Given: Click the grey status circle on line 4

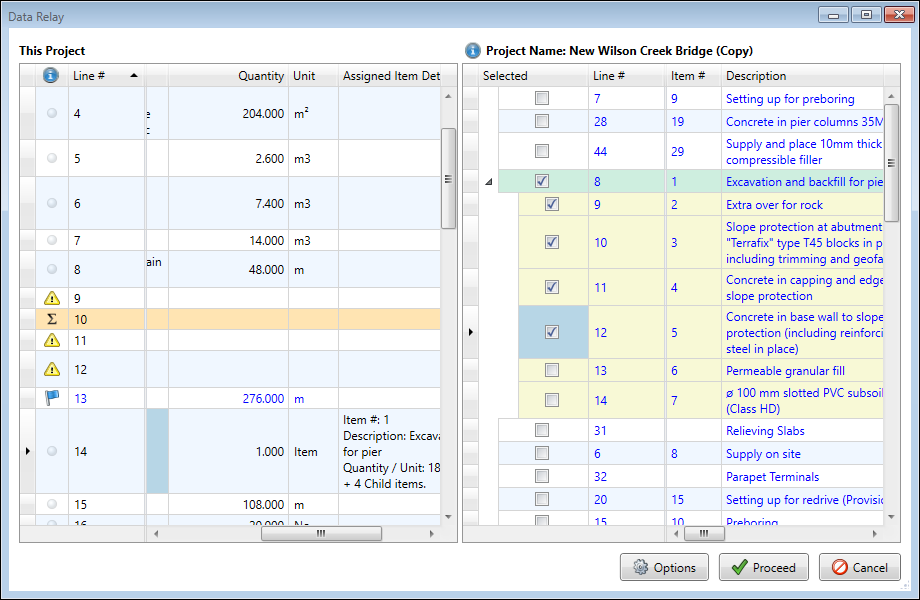Looking at the screenshot, I should [x=52, y=114].
